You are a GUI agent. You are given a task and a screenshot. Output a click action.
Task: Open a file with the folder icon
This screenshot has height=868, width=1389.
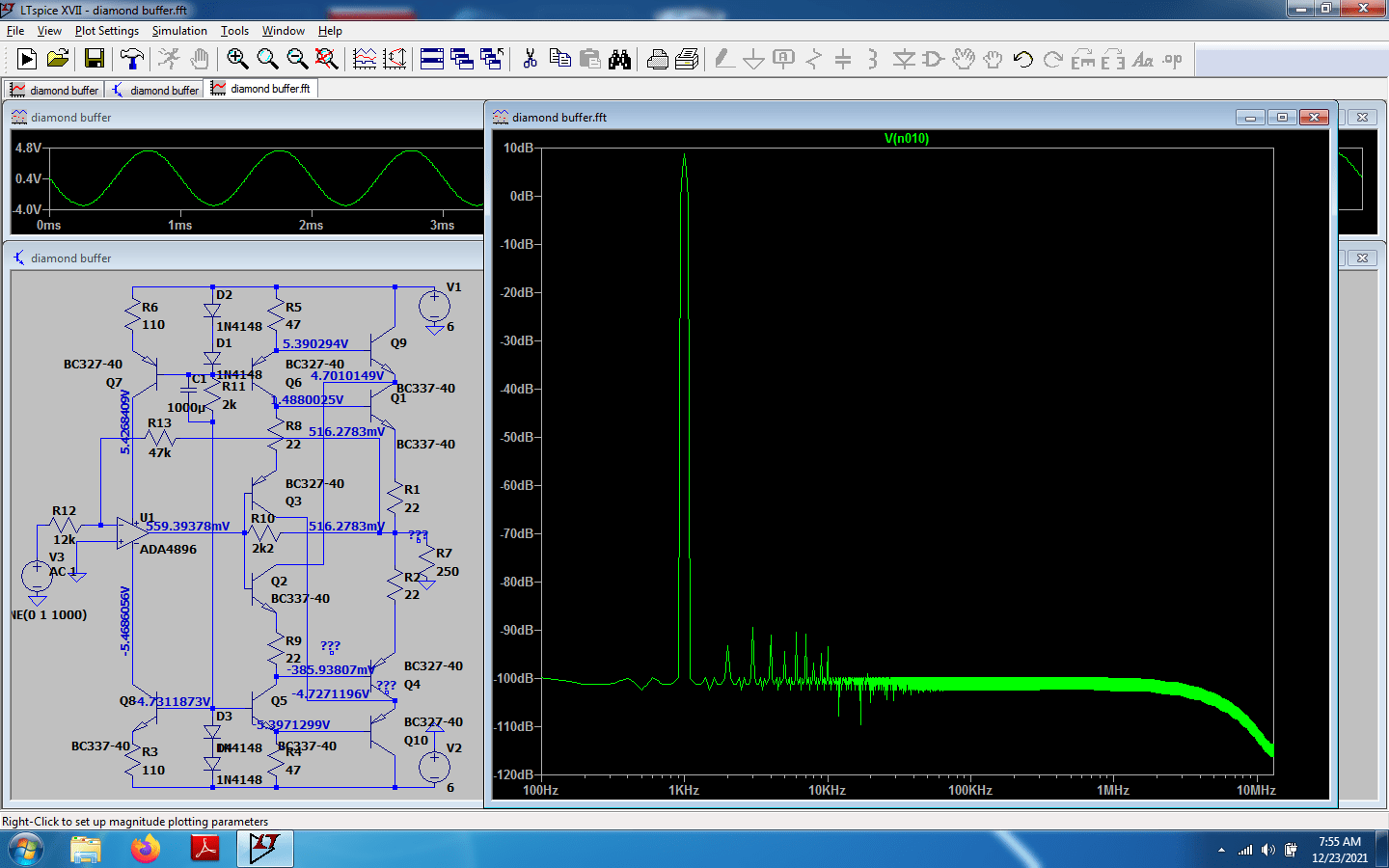click(58, 59)
